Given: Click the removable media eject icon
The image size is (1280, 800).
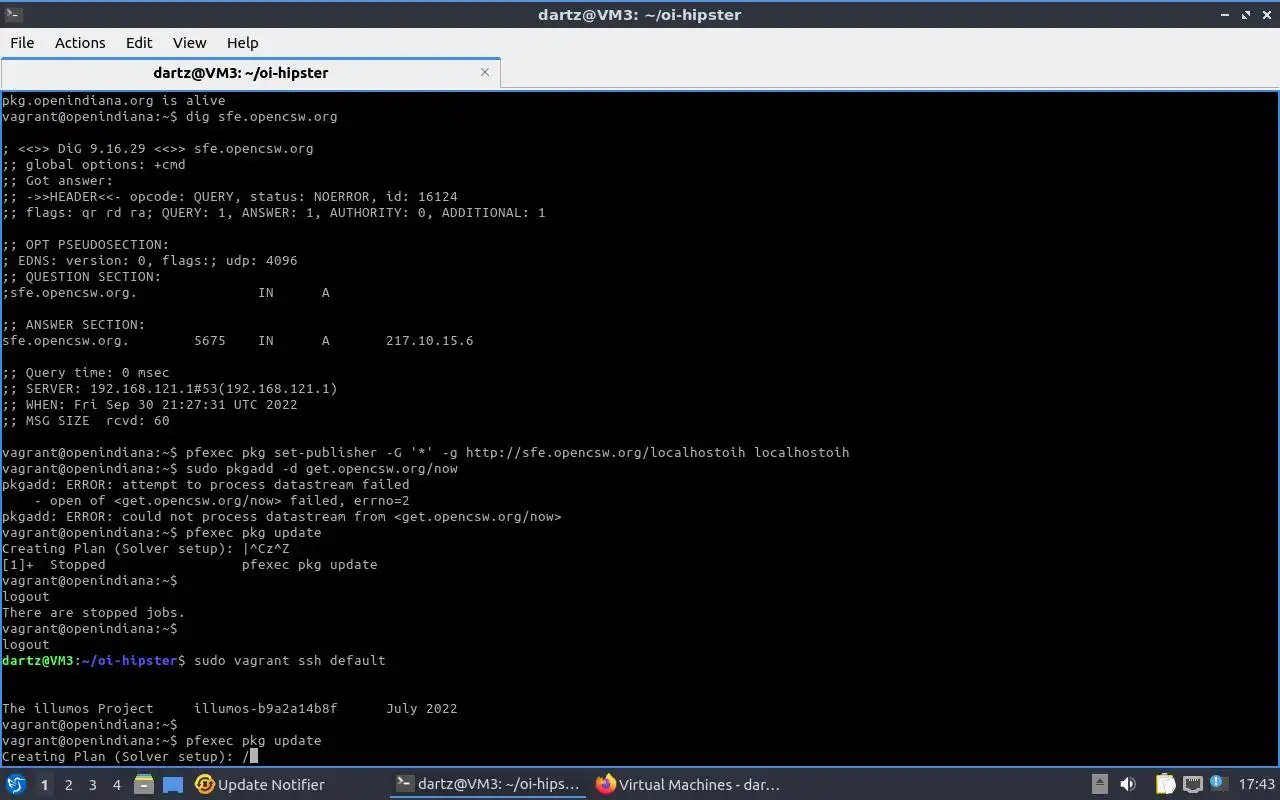Looking at the screenshot, I should point(1099,785).
